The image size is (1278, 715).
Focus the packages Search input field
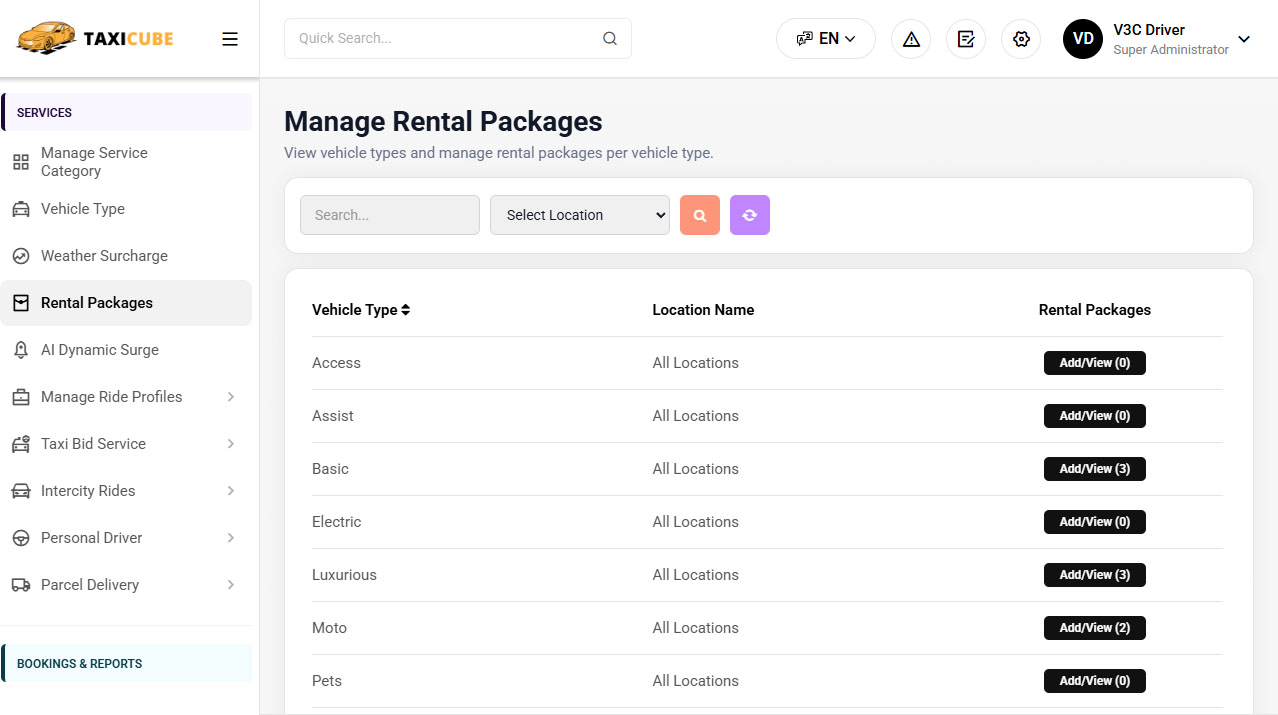pos(390,215)
